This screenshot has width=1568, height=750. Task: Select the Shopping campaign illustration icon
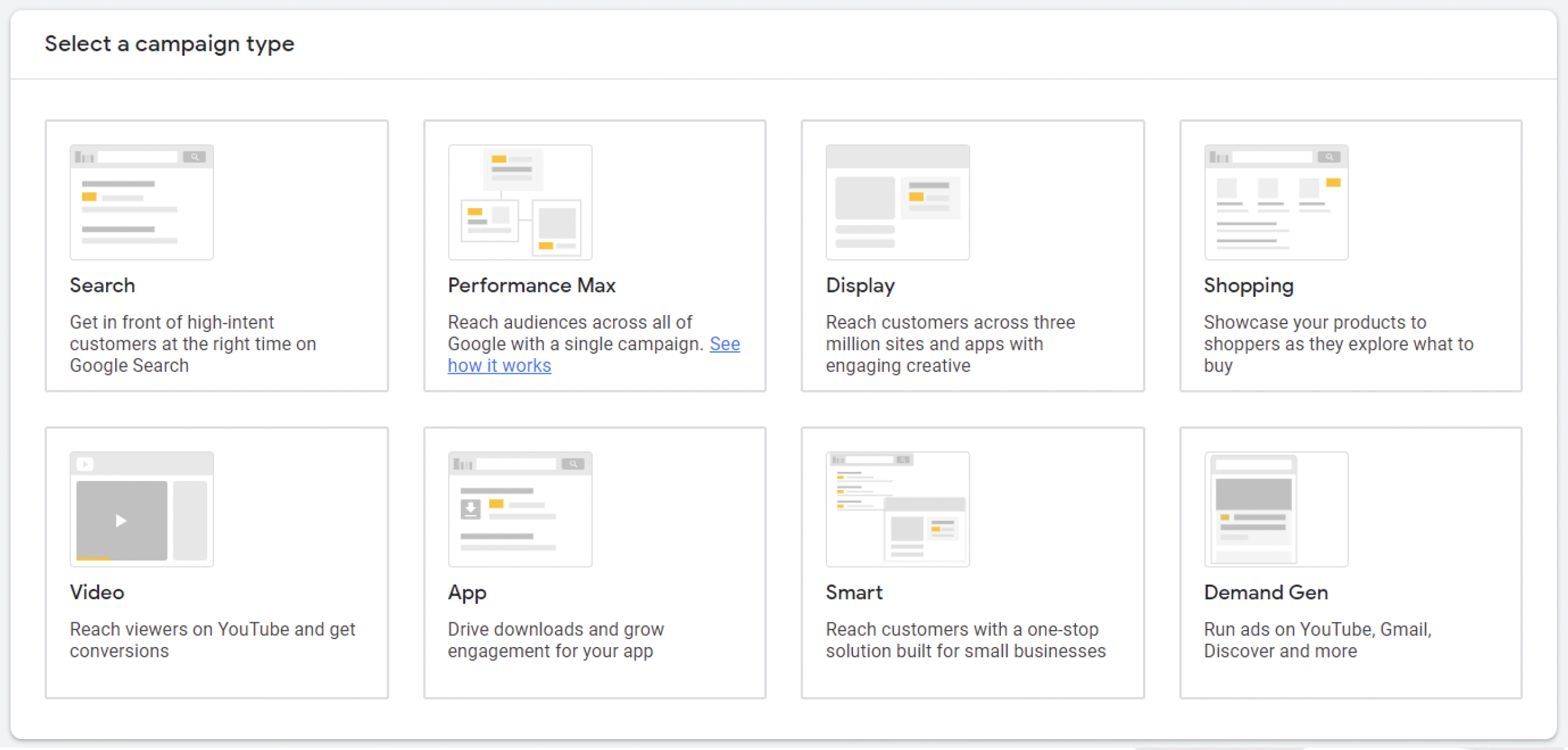click(x=1276, y=202)
